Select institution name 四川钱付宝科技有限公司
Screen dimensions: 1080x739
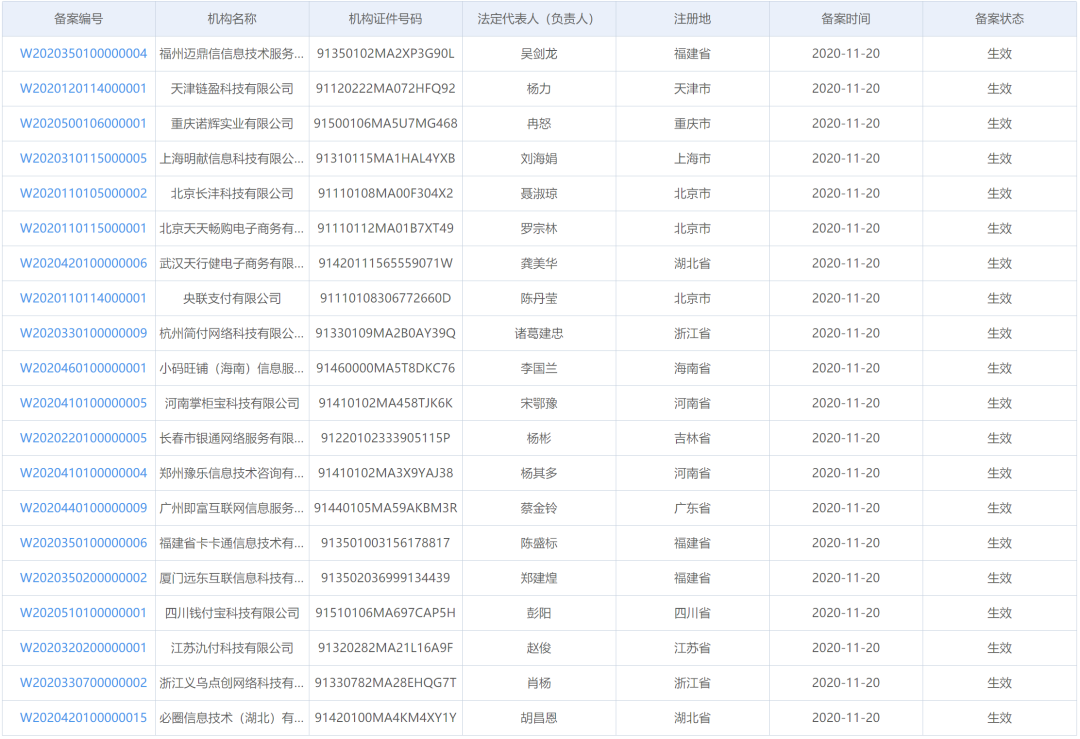point(232,613)
